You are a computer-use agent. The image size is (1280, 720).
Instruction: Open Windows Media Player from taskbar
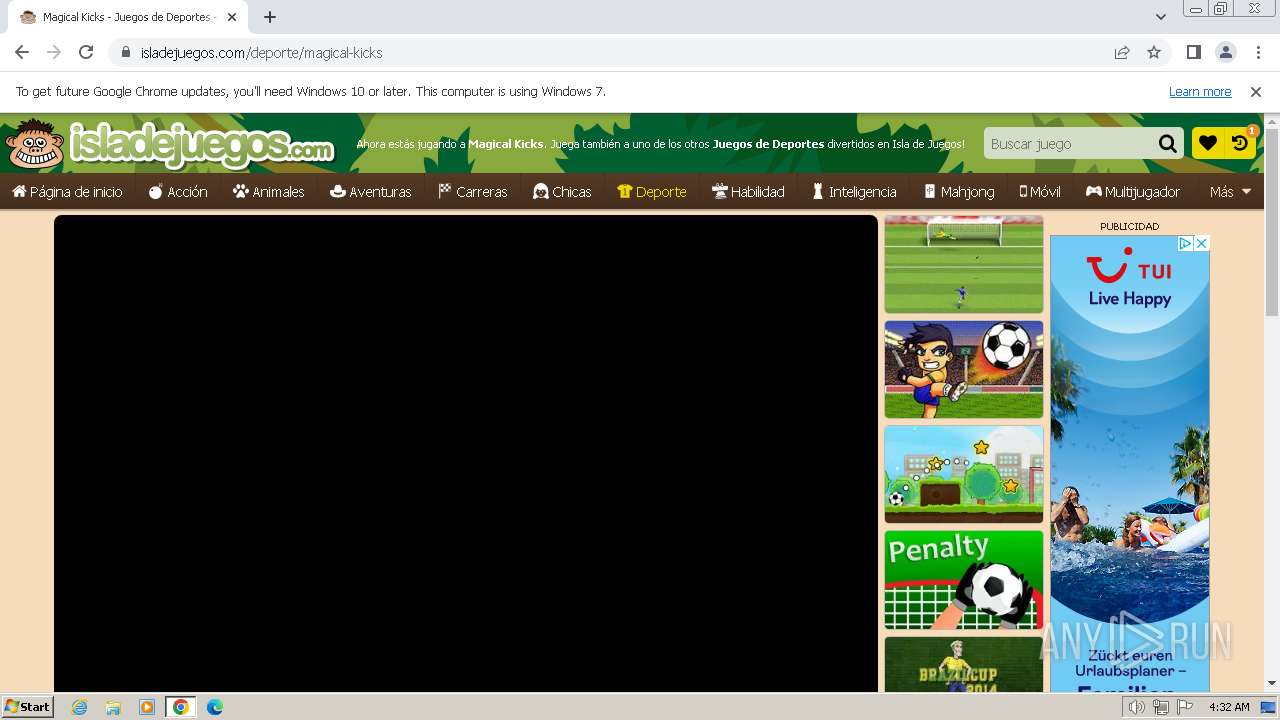147,707
